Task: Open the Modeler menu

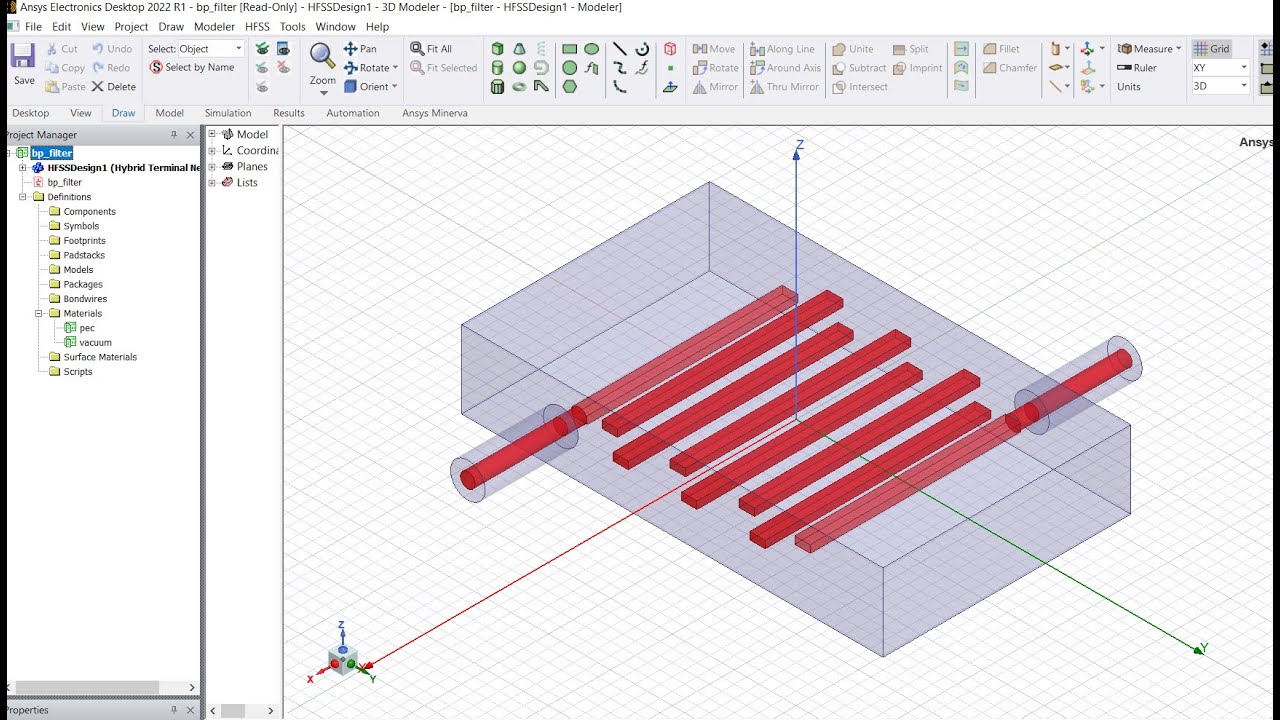Action: [214, 27]
